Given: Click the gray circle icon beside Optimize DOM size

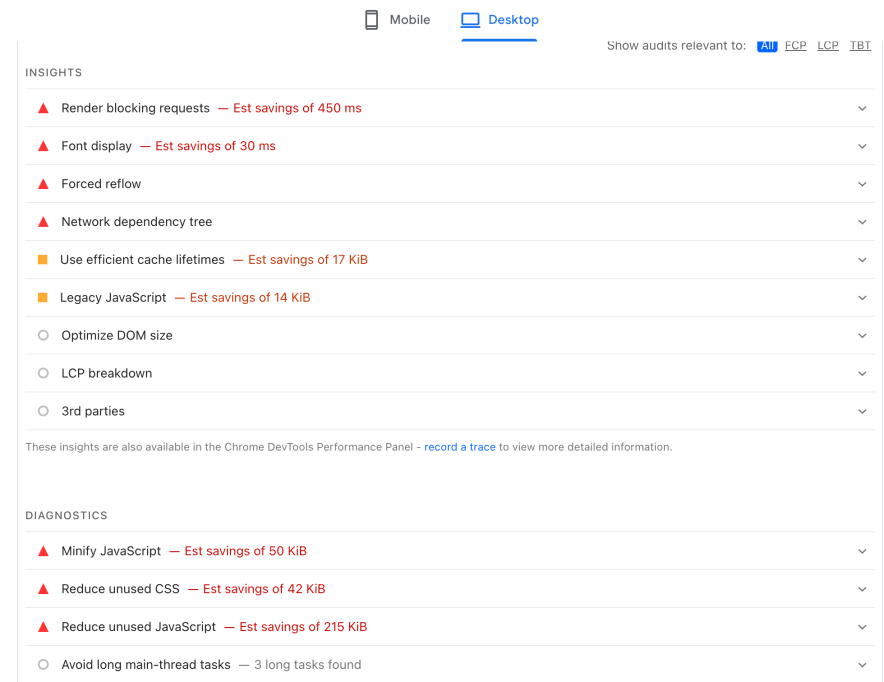Looking at the screenshot, I should [42, 335].
